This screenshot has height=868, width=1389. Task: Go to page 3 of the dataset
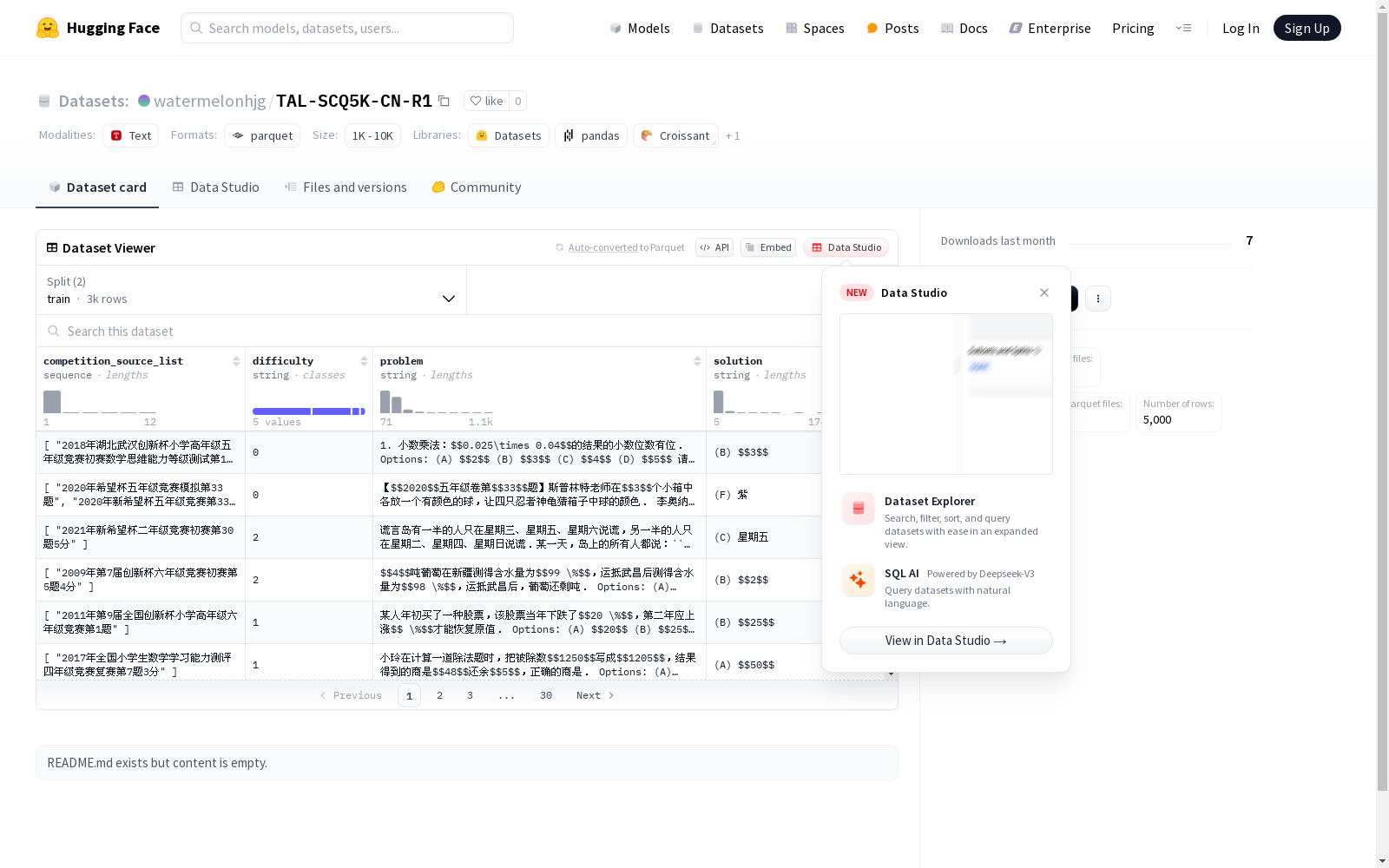(471, 695)
